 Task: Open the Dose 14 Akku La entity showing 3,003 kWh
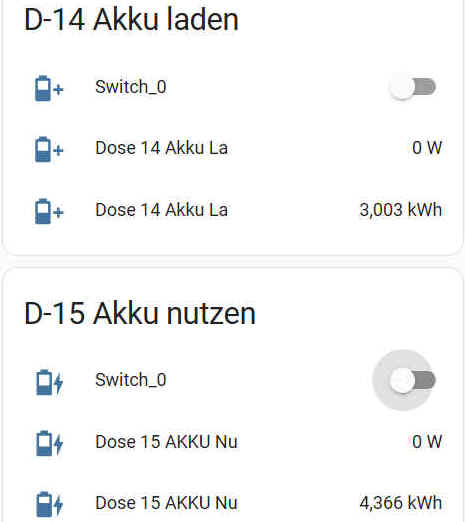pyautogui.click(x=162, y=210)
